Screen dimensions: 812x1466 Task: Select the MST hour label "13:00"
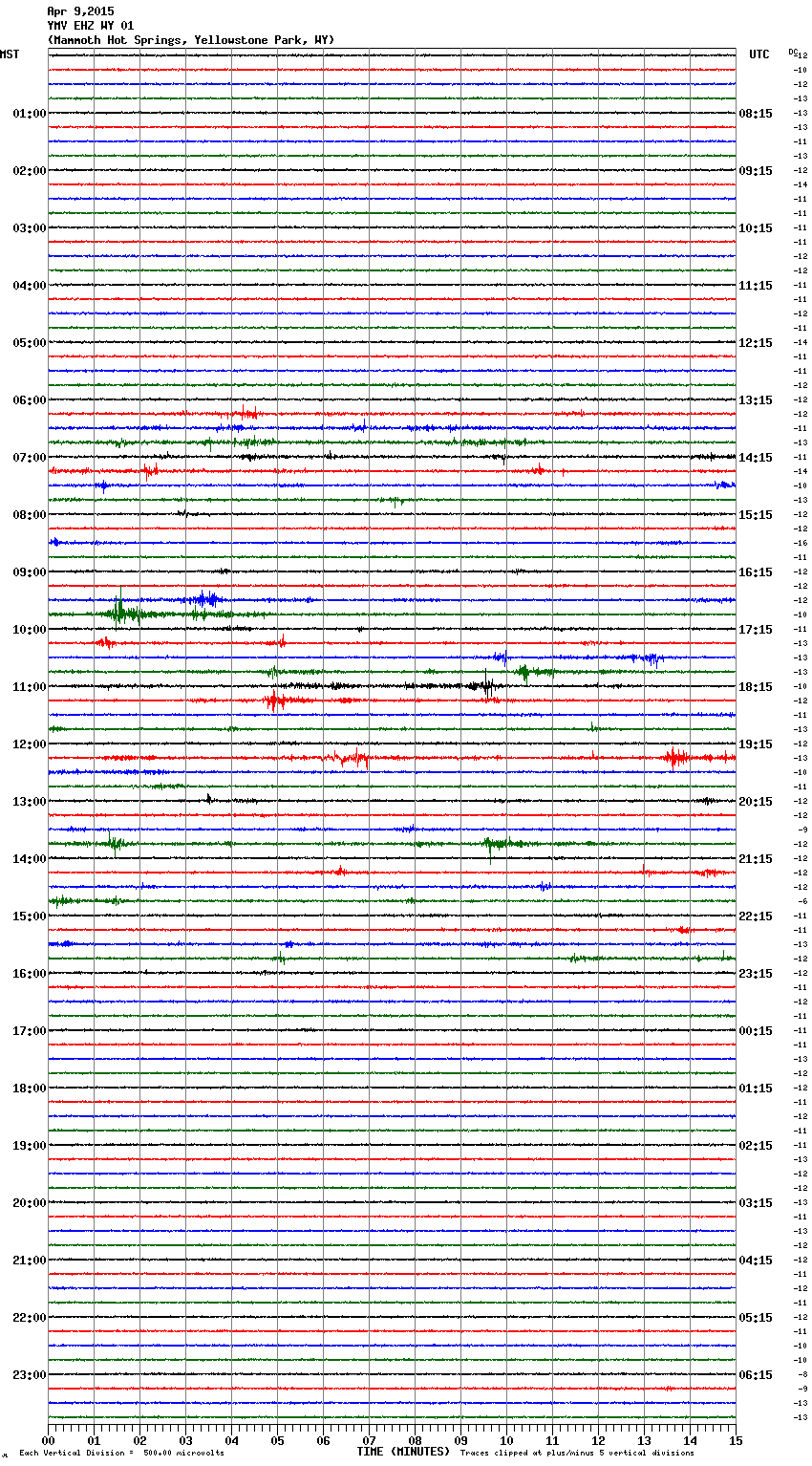tap(30, 802)
